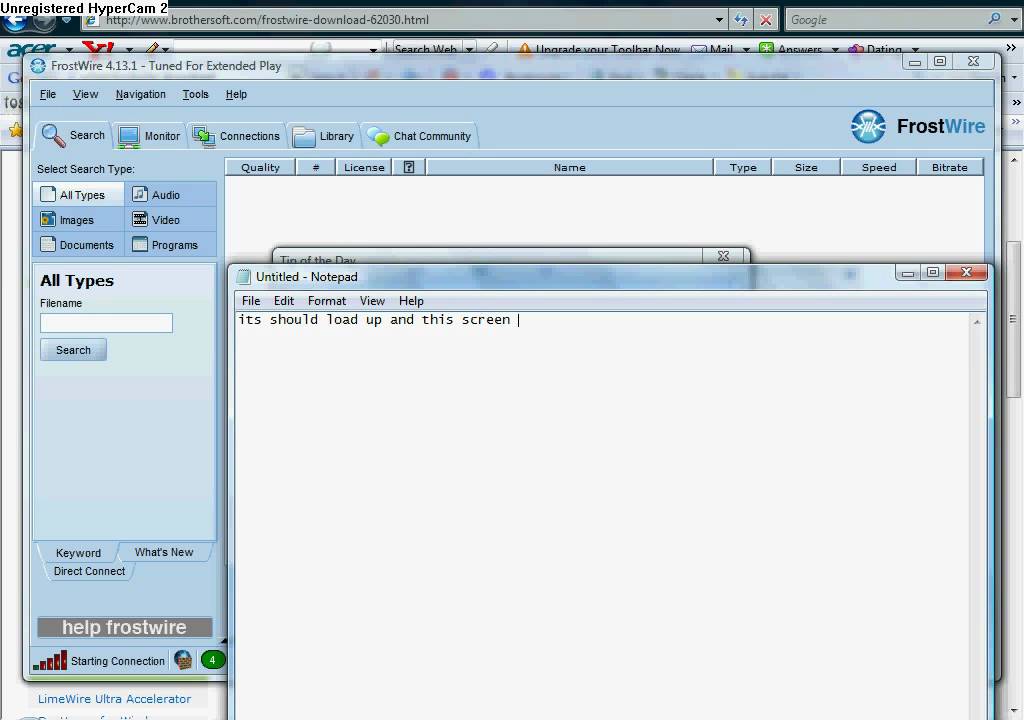The height and width of the screenshot is (720, 1024).
Task: Sort results by Bitrate column
Action: 950,167
